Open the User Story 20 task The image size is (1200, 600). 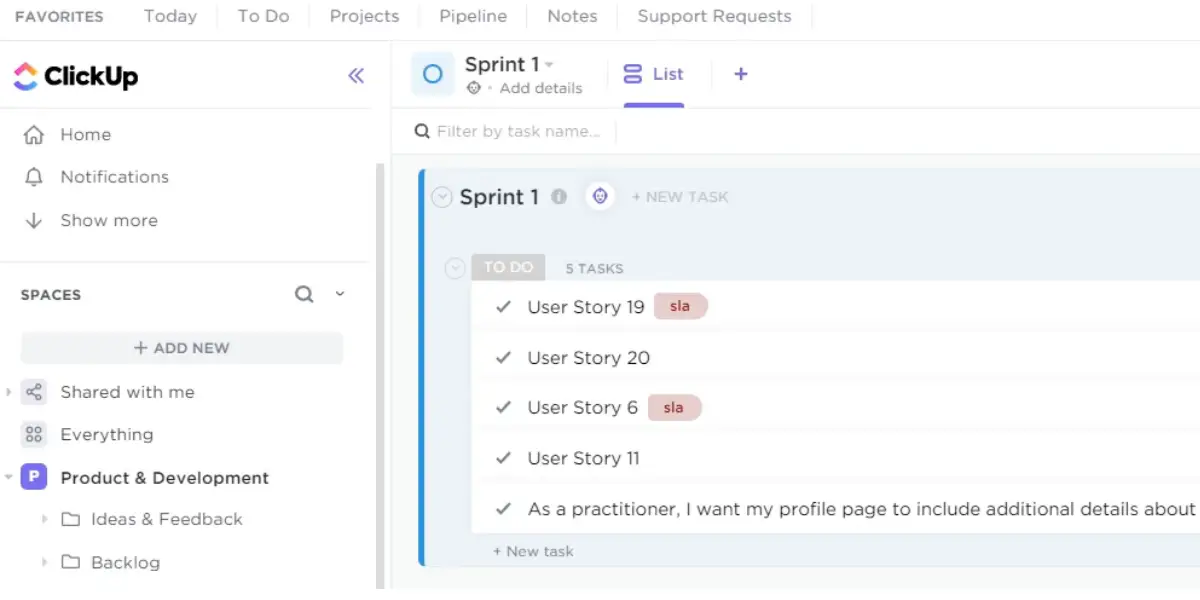[589, 358]
